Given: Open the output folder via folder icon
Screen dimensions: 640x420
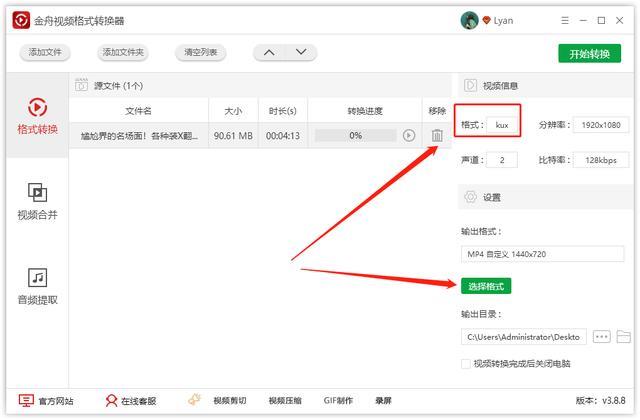Looking at the screenshot, I should 624,336.
